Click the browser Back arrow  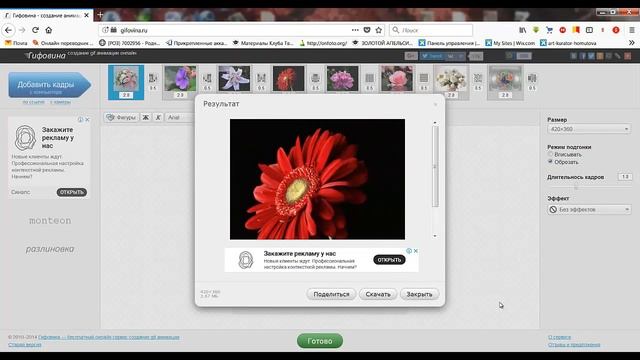[9, 30]
